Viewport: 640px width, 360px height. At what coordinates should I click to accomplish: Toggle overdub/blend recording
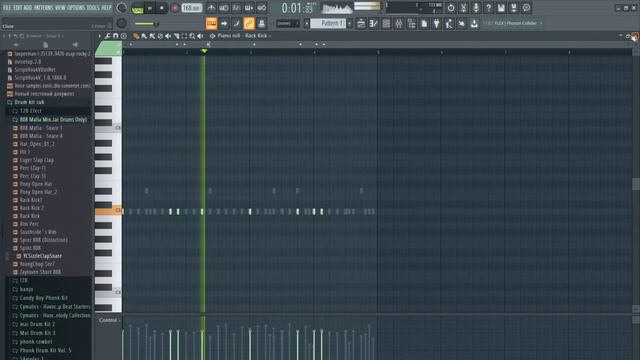coord(249,8)
